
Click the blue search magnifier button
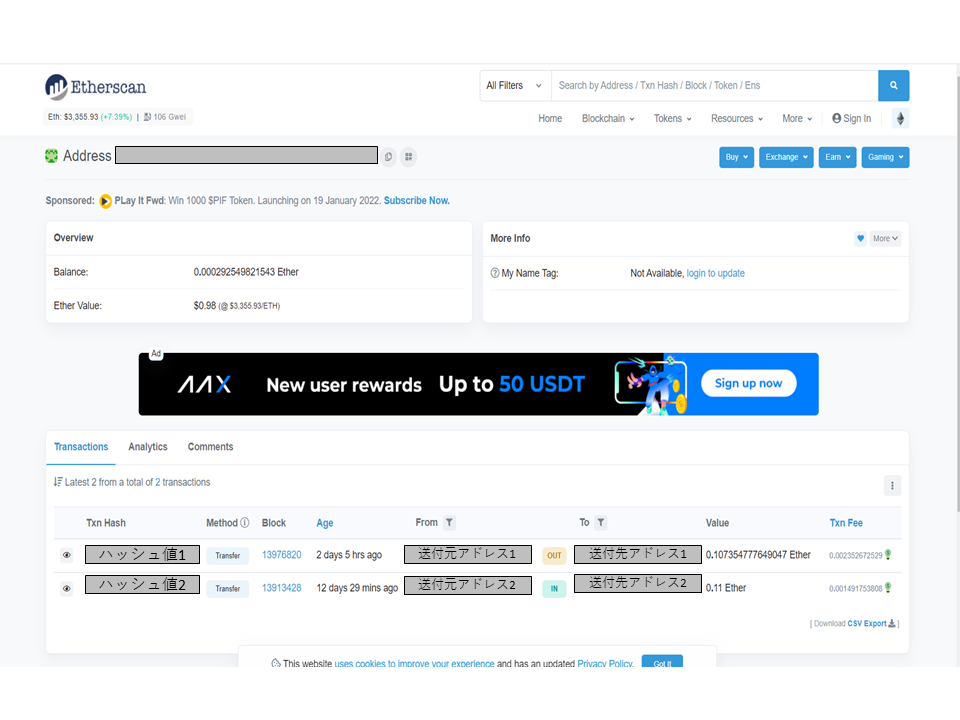[x=893, y=86]
